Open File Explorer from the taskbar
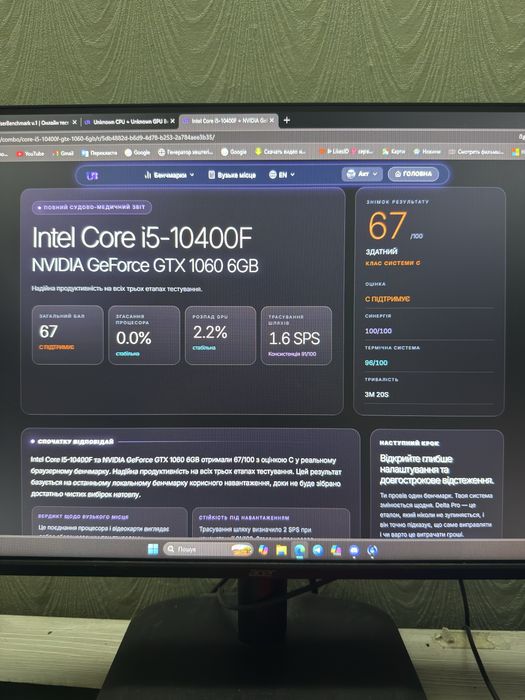The width and height of the screenshot is (525, 700). click(281, 550)
